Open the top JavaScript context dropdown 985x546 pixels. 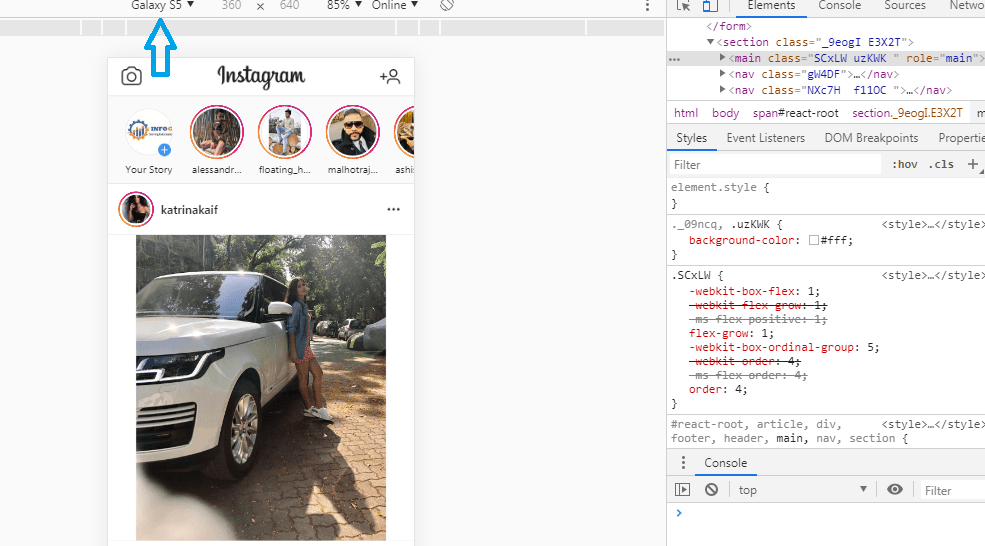802,489
